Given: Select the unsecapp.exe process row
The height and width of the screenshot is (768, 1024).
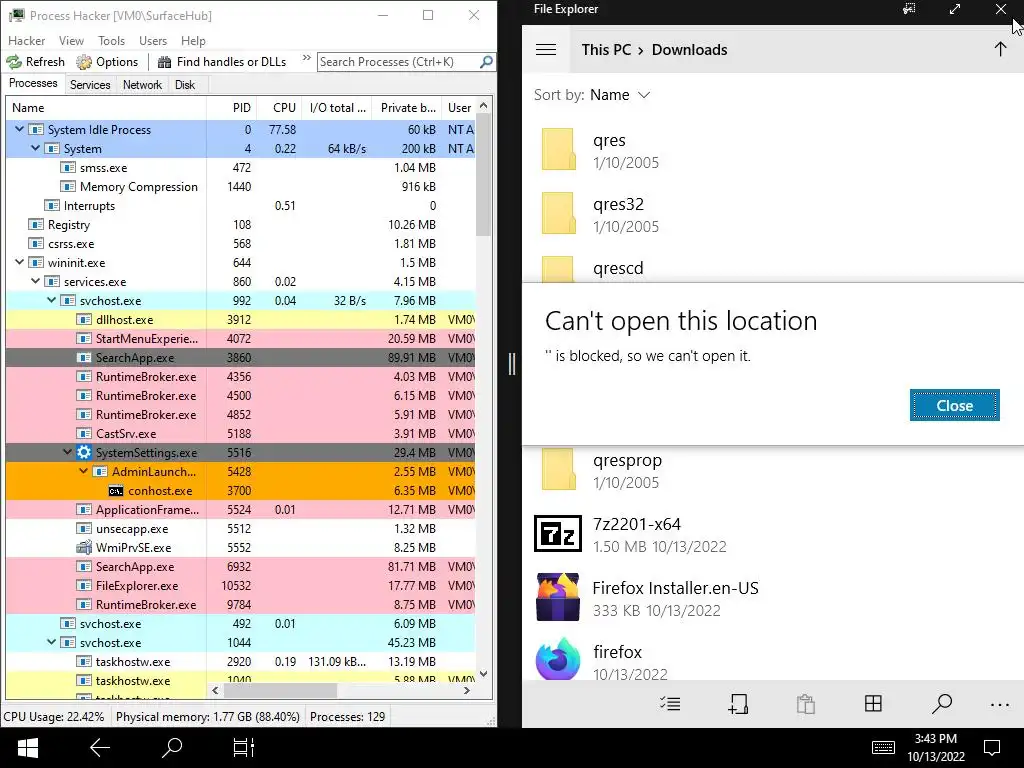Looking at the screenshot, I should (240, 528).
